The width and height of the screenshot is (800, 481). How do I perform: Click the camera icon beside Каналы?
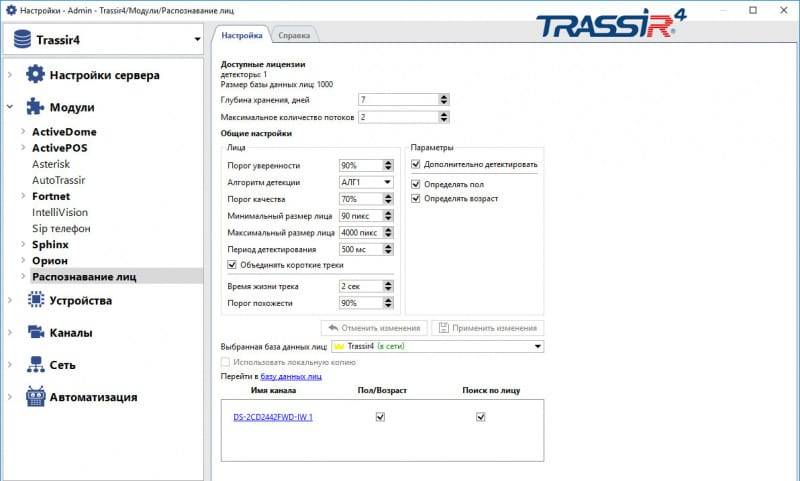point(36,332)
